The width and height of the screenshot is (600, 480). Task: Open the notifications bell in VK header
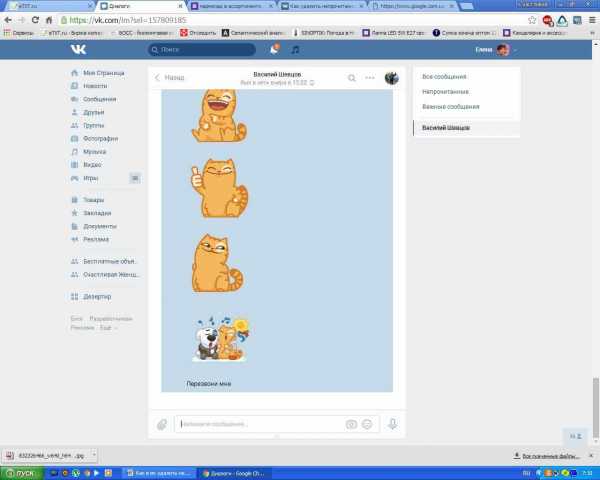pyautogui.click(x=274, y=49)
